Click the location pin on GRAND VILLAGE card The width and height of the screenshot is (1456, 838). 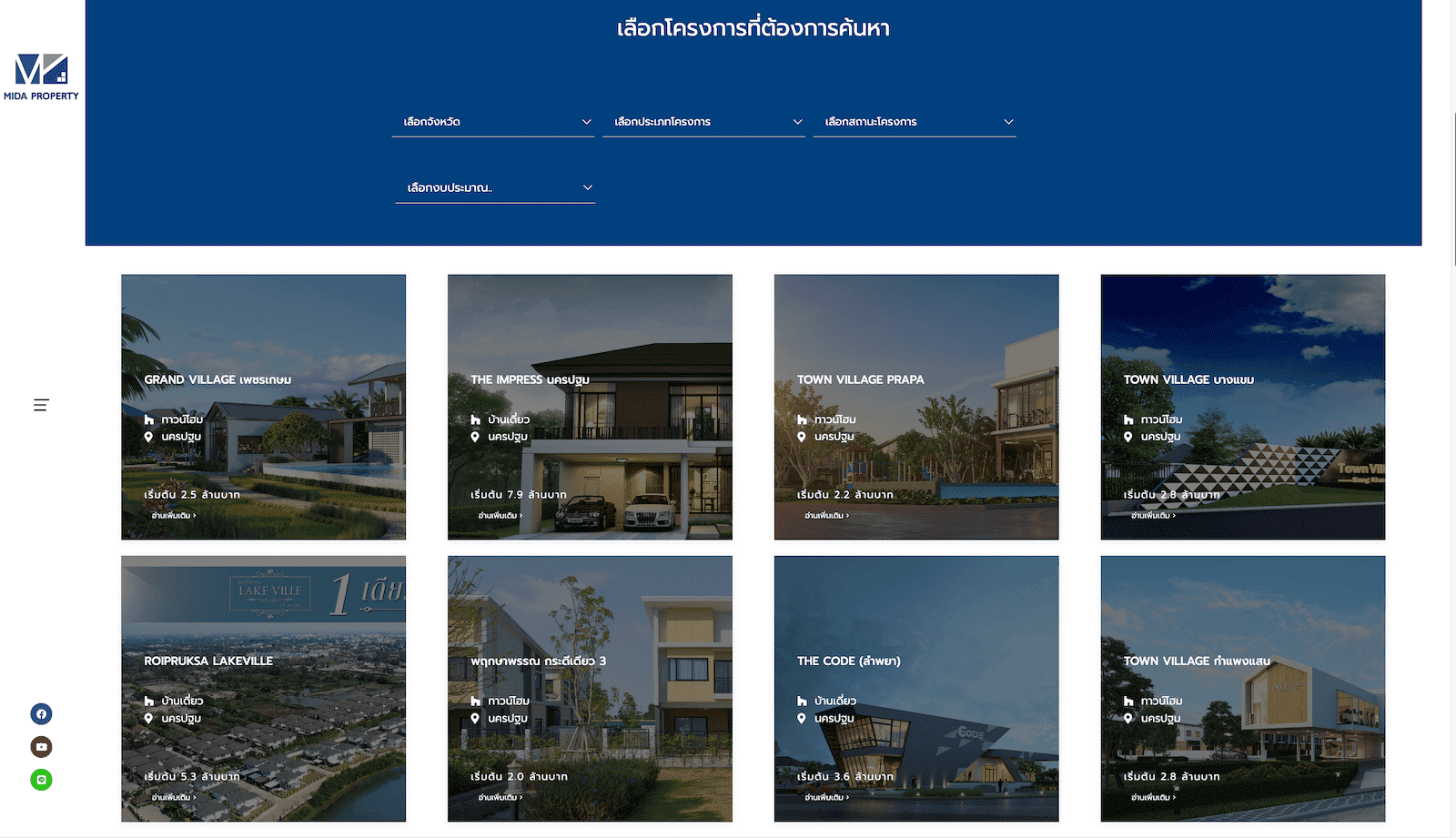click(148, 437)
